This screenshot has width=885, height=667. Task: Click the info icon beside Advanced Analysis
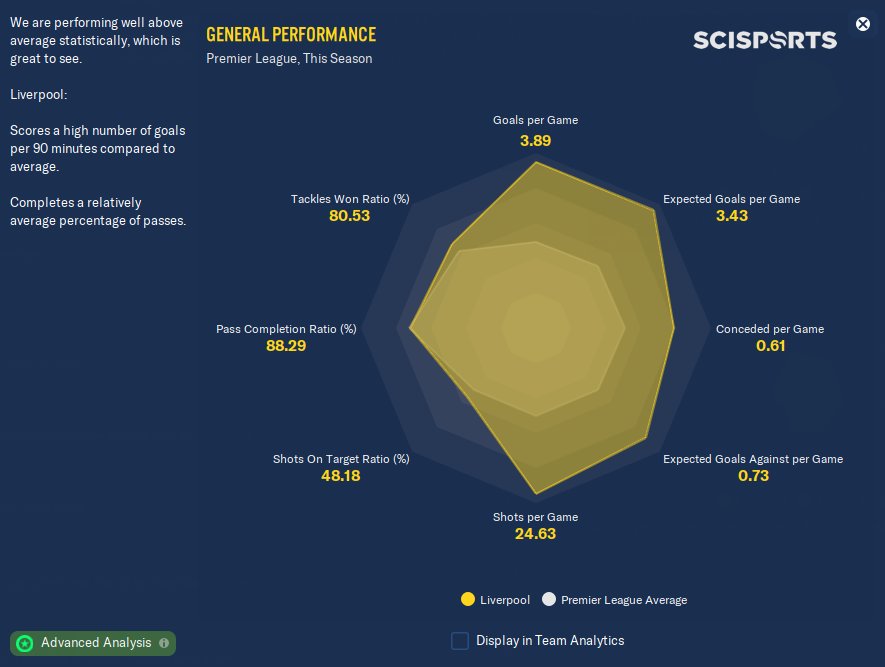point(164,643)
